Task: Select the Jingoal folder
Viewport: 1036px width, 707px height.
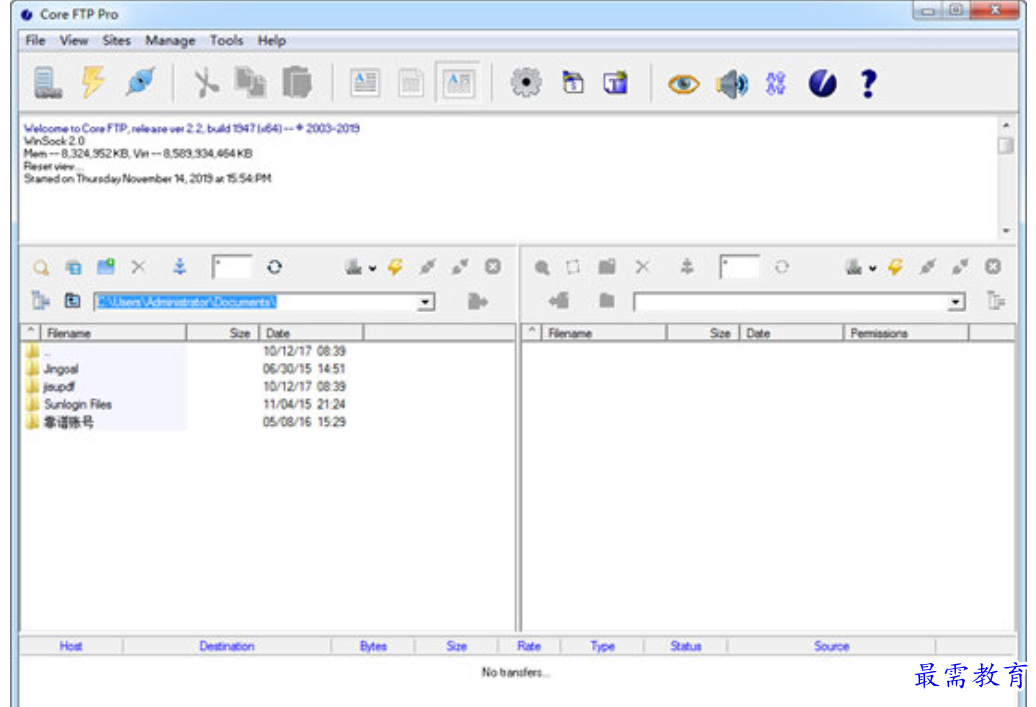Action: (61, 369)
